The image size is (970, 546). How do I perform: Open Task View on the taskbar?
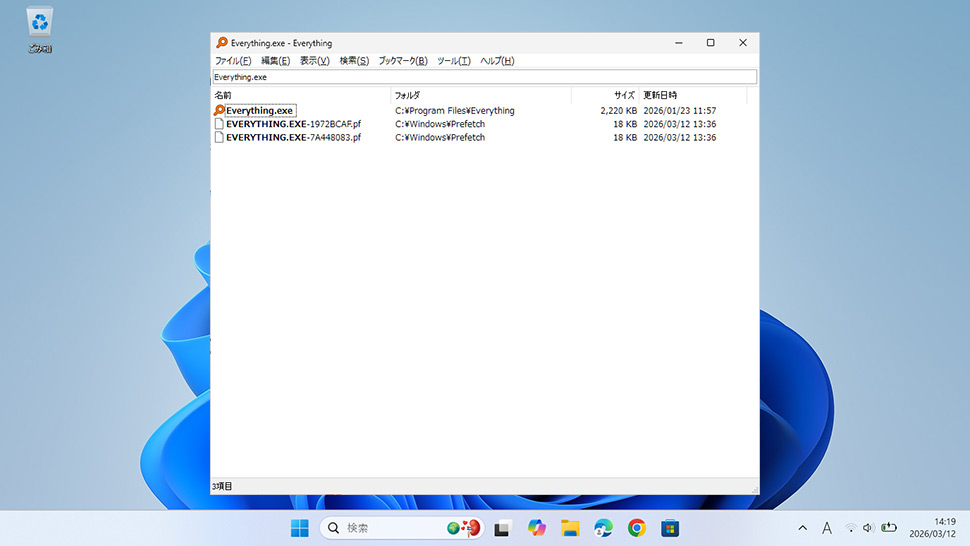(x=503, y=528)
